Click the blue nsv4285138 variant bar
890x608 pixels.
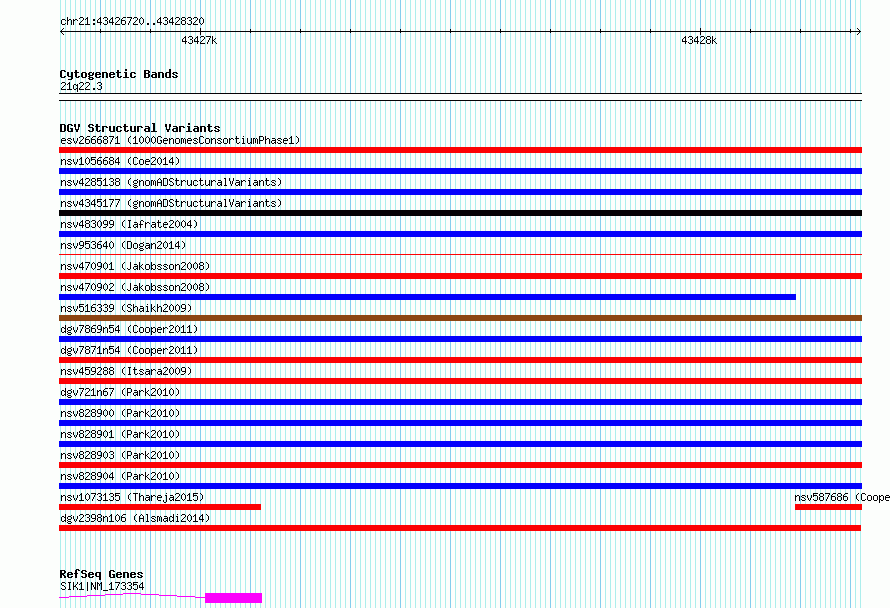coord(460,192)
